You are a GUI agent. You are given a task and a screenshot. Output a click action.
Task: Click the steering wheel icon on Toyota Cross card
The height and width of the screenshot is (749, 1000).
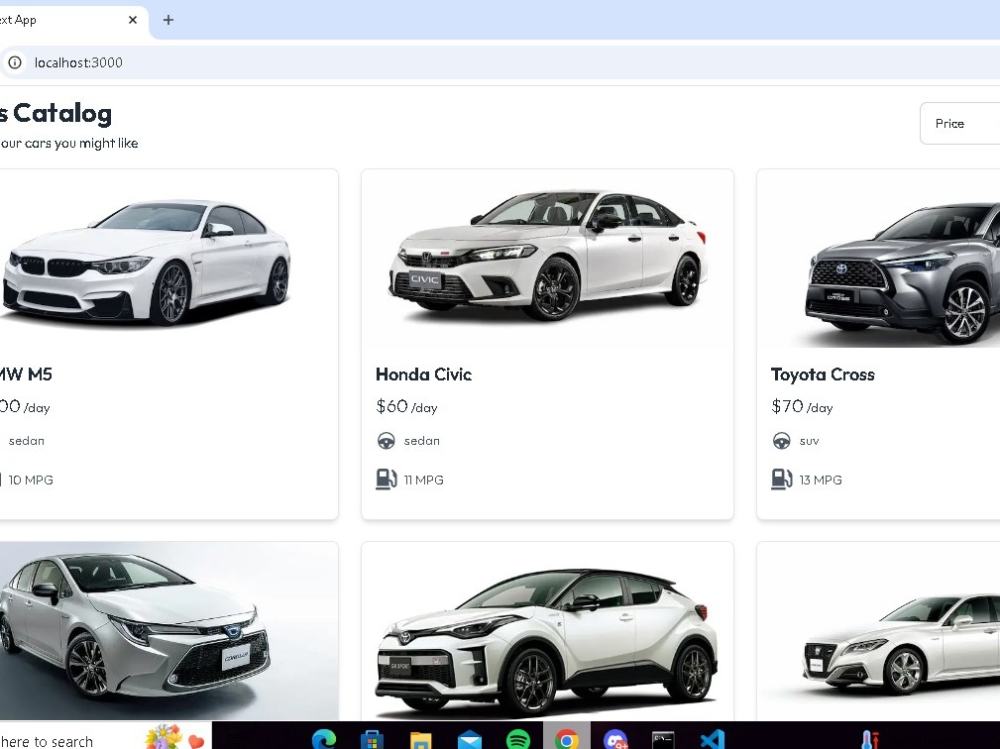pos(781,441)
